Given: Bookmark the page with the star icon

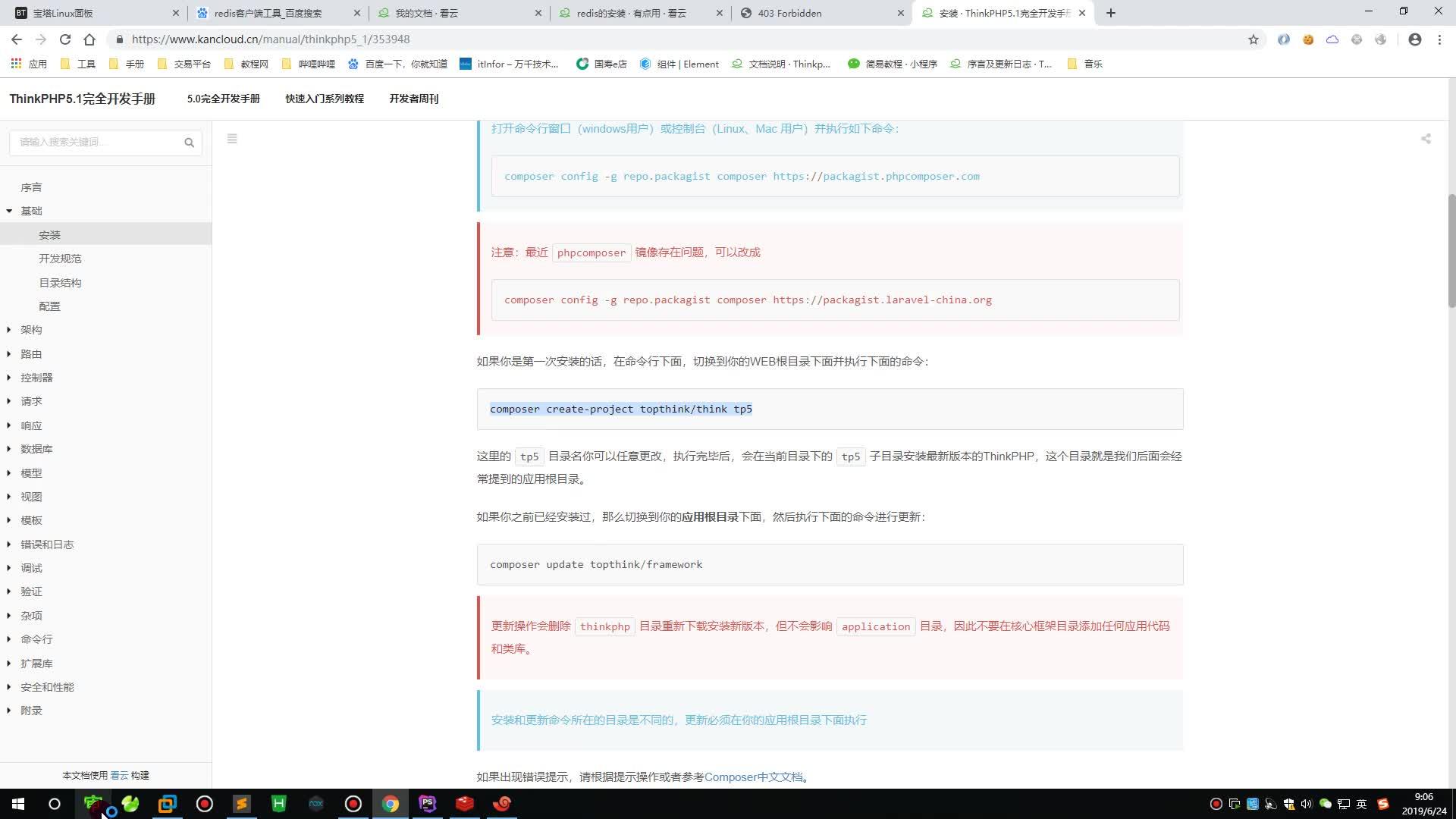Looking at the screenshot, I should click(1254, 39).
